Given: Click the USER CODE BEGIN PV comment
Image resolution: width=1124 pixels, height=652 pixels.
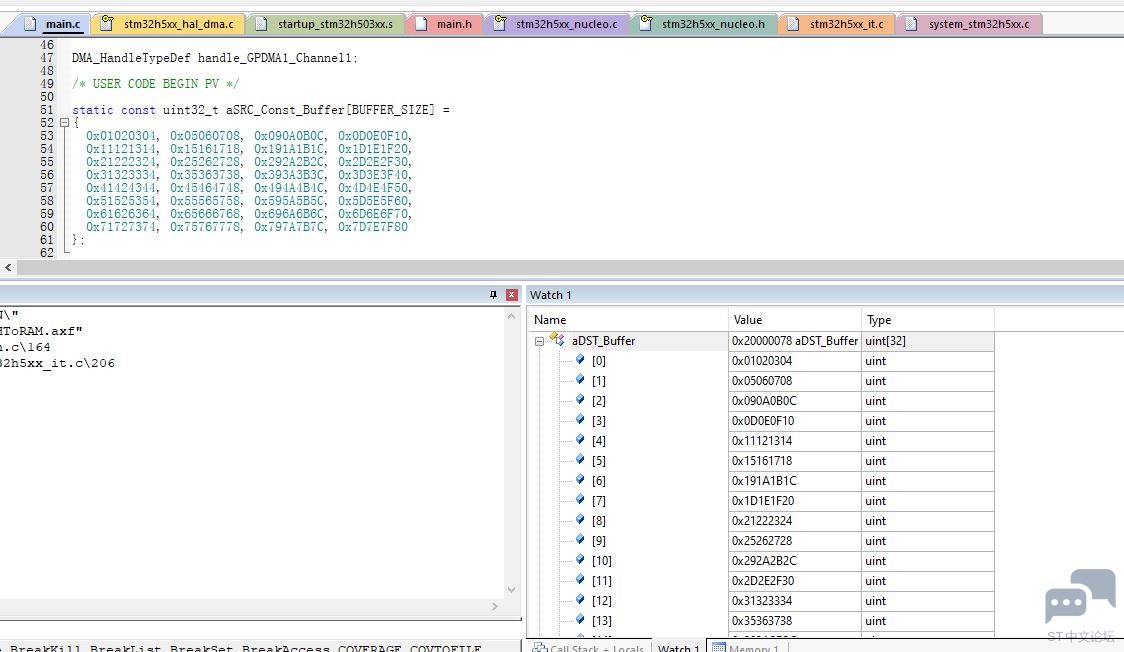Looking at the screenshot, I should [x=156, y=84].
